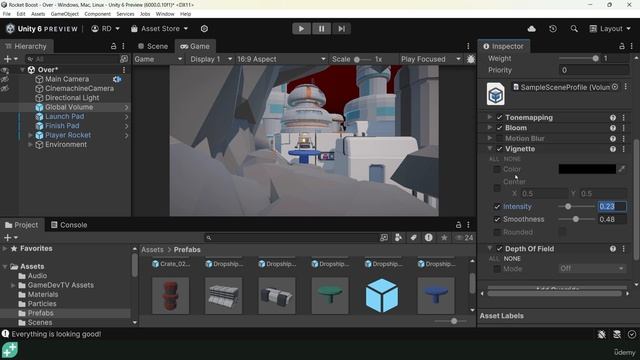Open the Vignette help icon
Image resolution: width=640 pixels, height=360 pixels.
[x=613, y=149]
